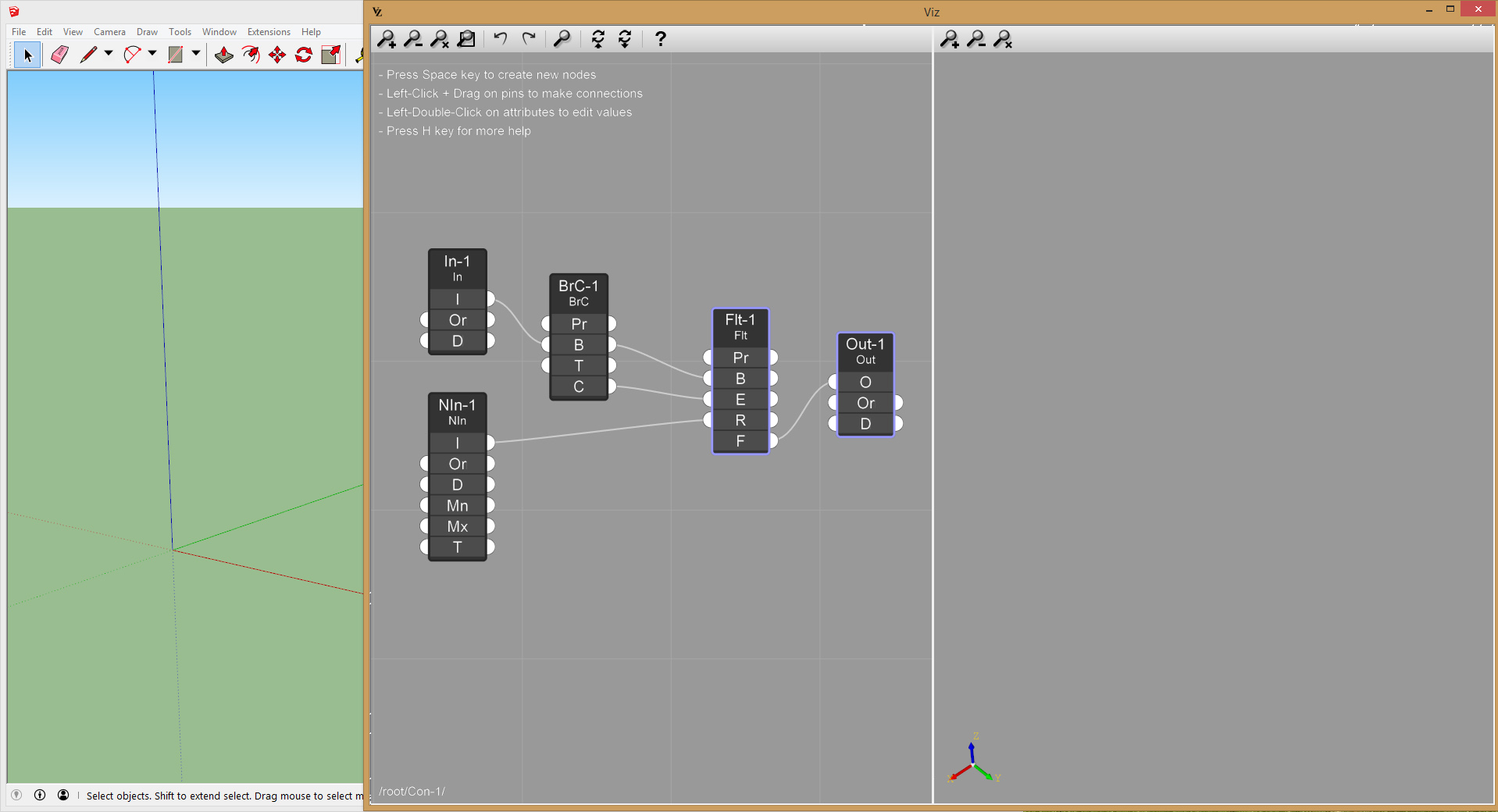Open the Extensions menu
This screenshot has height=812, width=1498.
(269, 32)
